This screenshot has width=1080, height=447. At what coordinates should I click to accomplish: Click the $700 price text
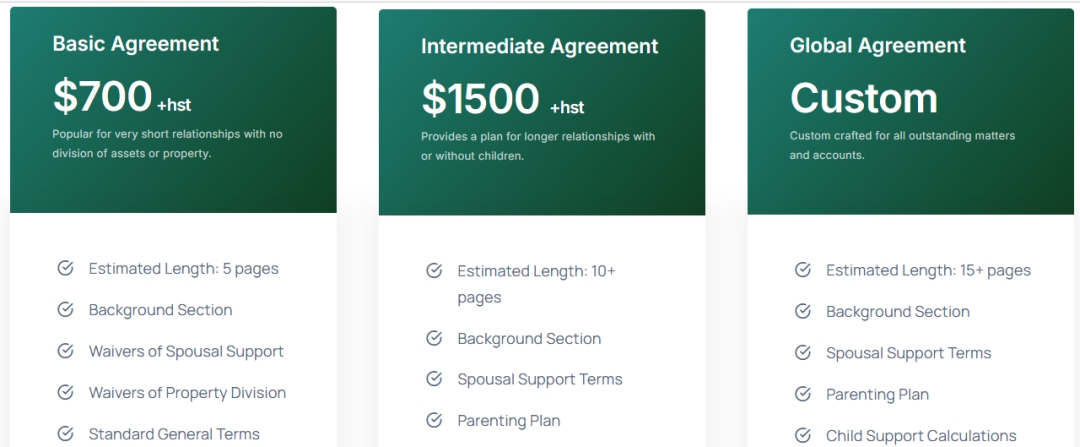click(x=102, y=96)
